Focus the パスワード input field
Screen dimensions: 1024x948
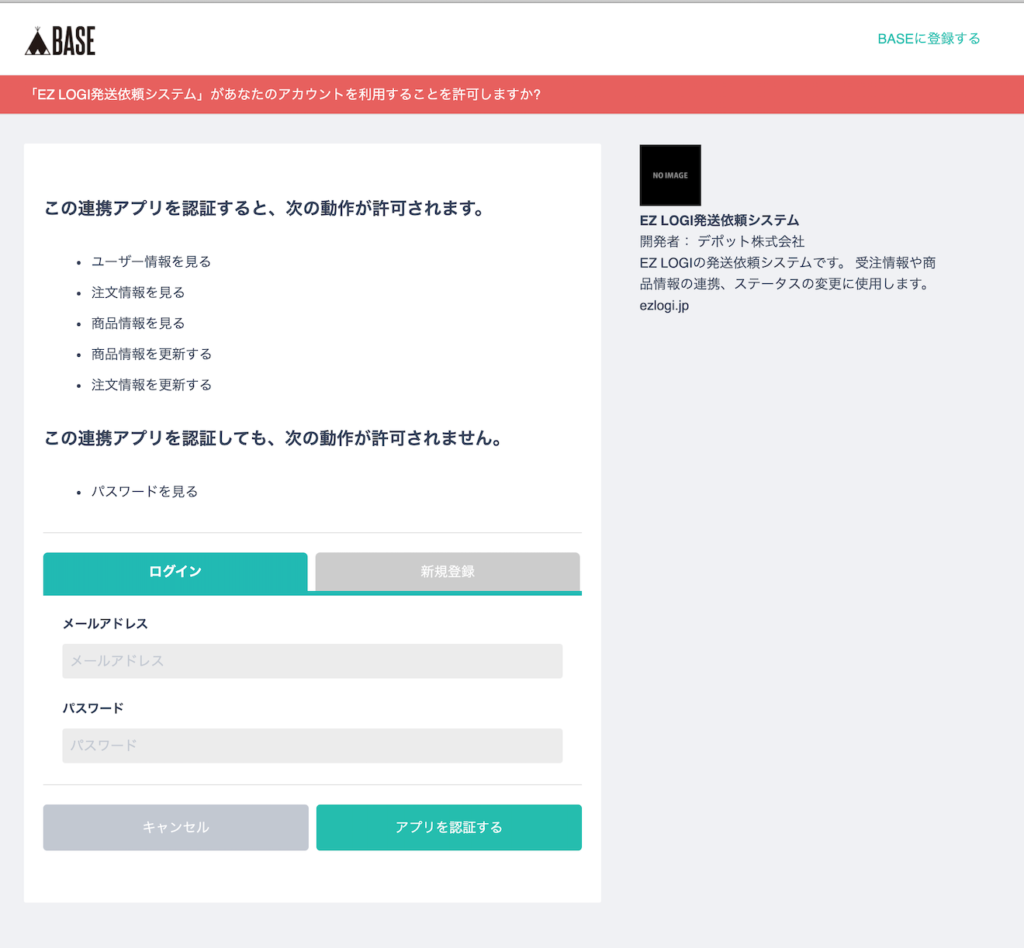coord(312,746)
